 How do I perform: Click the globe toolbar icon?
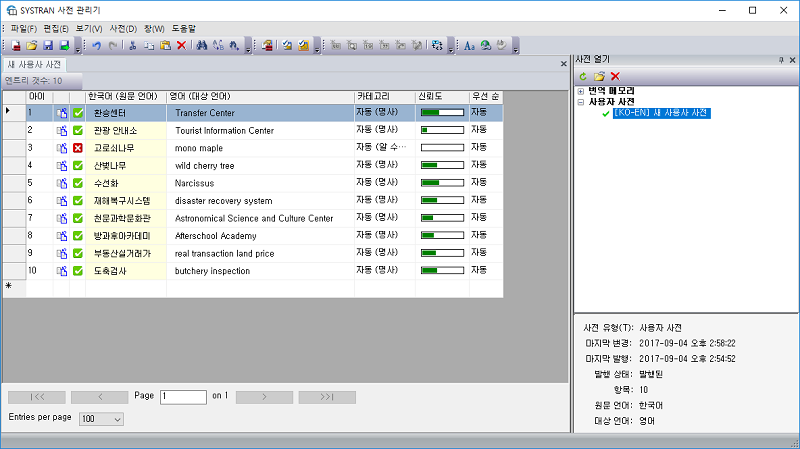point(486,45)
